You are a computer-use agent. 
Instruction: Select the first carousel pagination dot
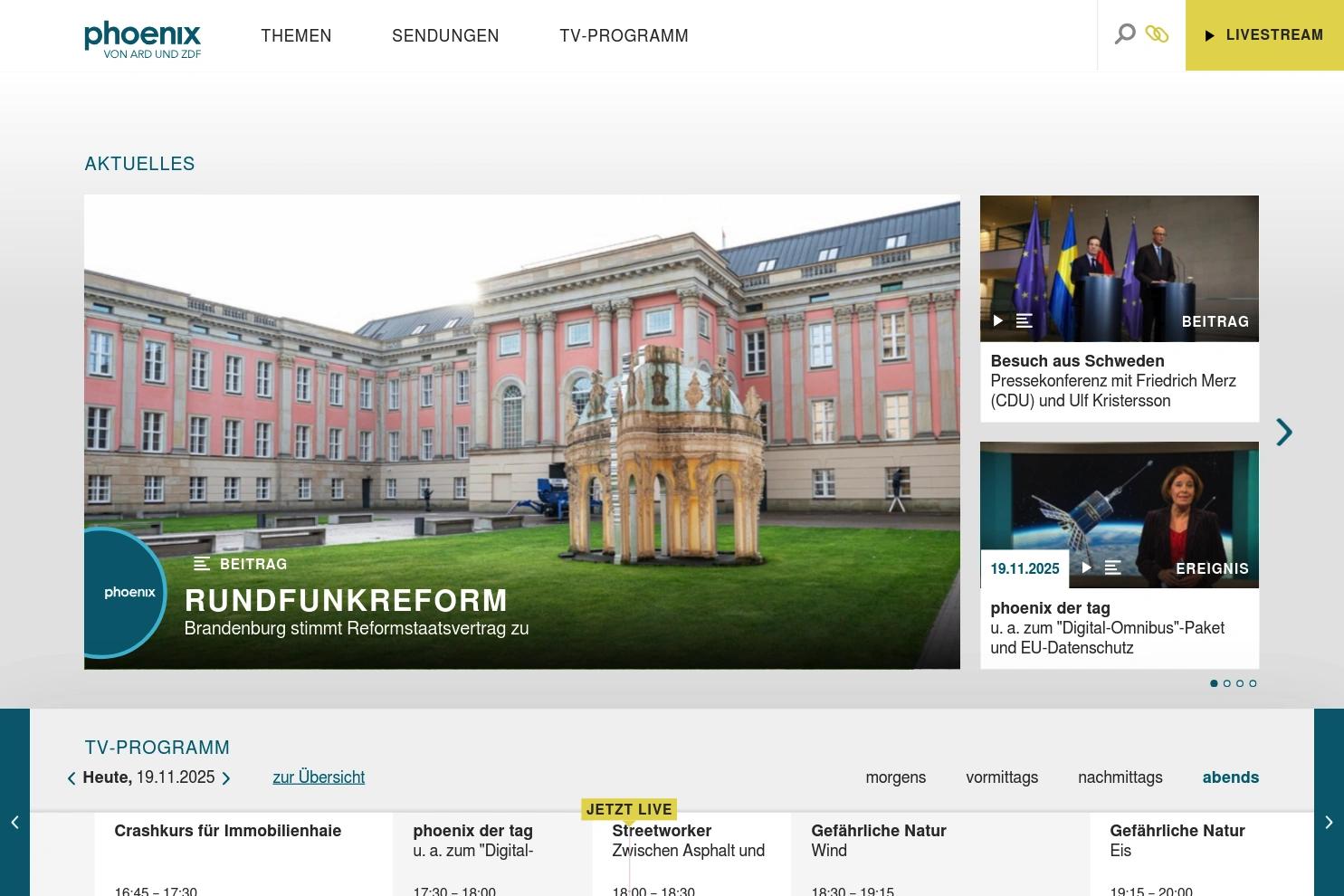coord(1215,683)
